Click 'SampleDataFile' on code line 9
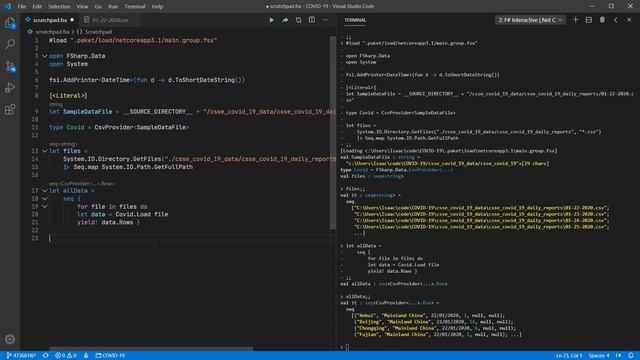 [87, 111]
